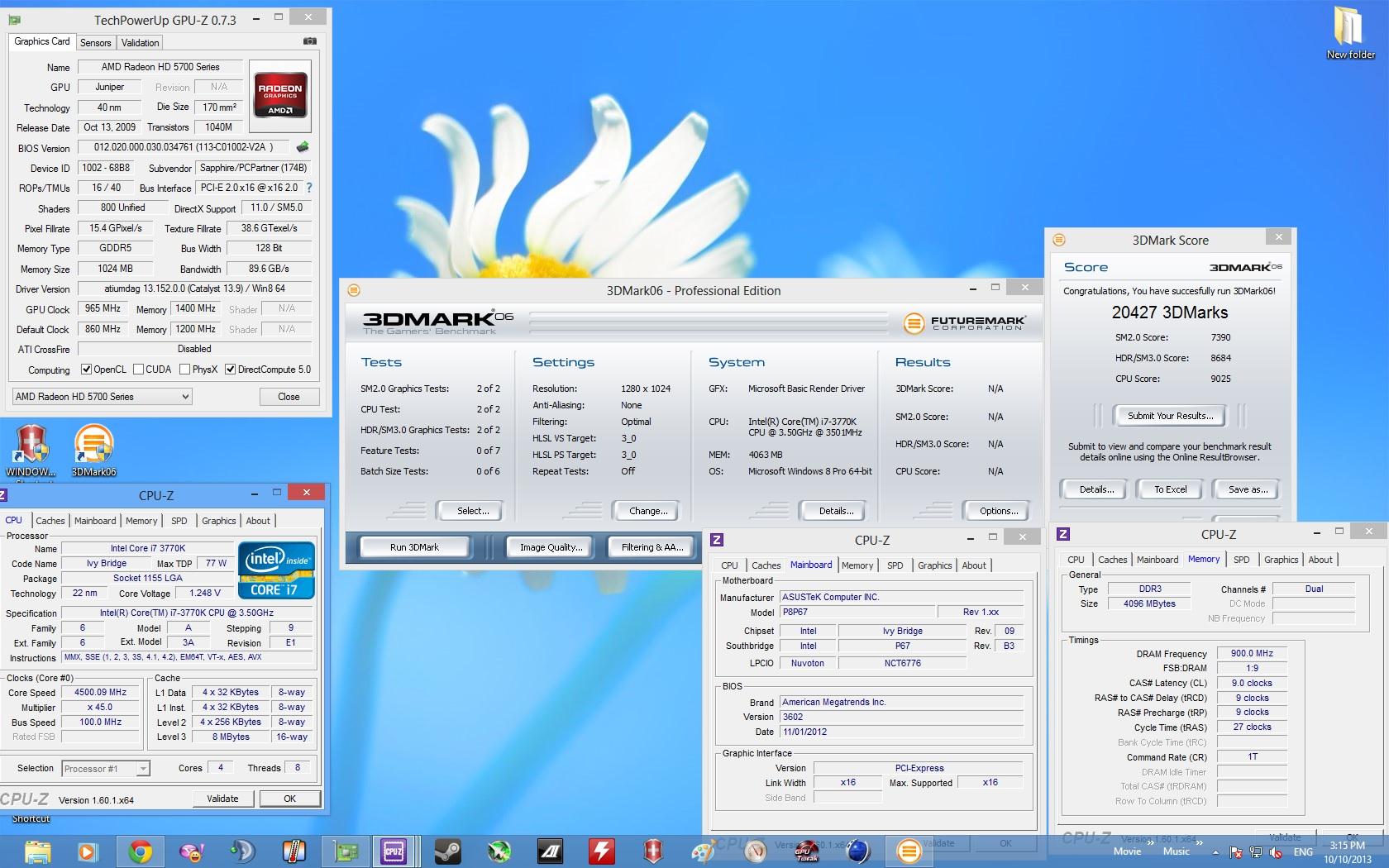Open GPU Tweak from the taskbar
Viewport: 1389px width, 868px height.
pyautogui.click(x=806, y=851)
